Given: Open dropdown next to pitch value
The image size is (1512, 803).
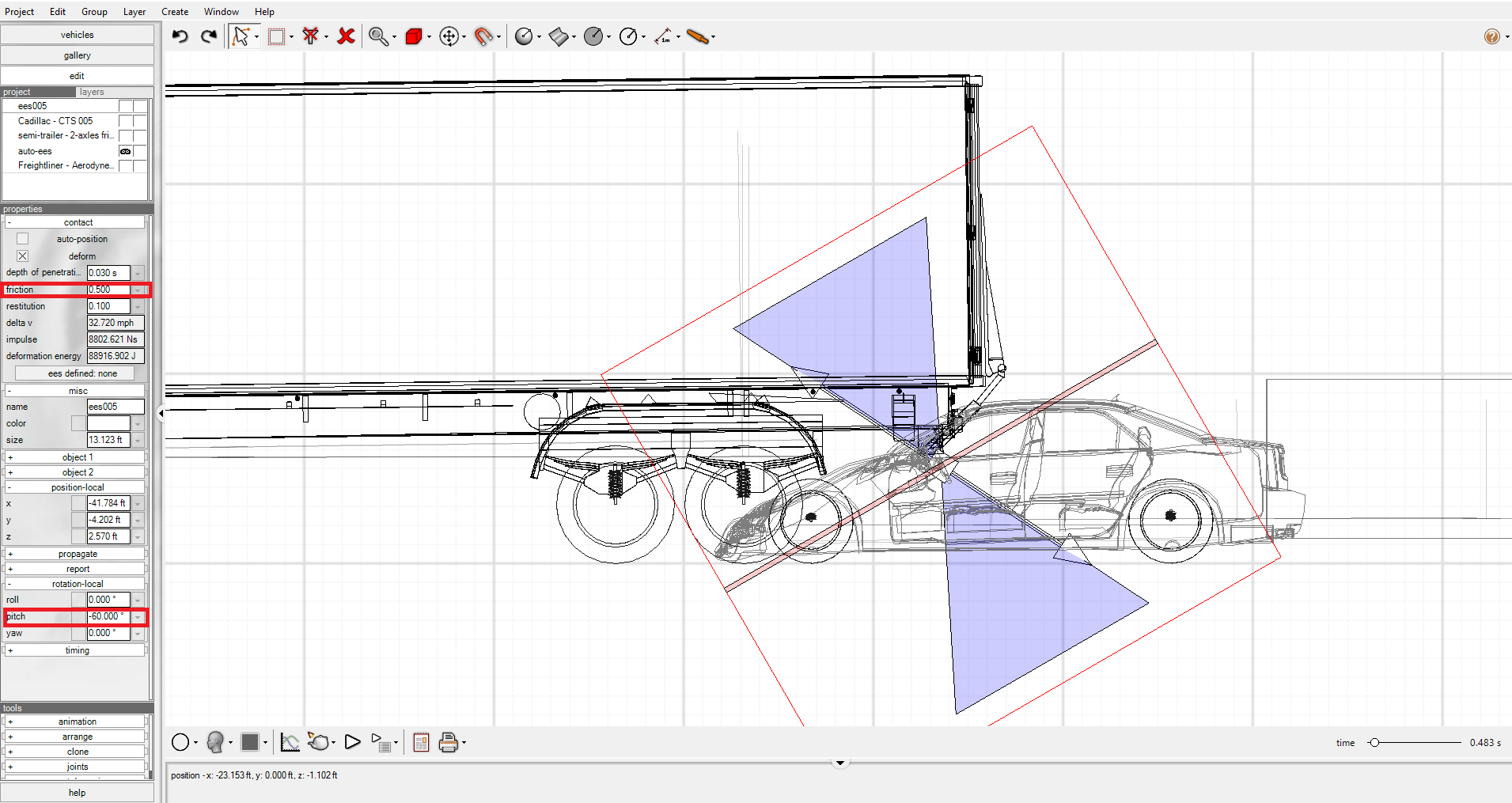Looking at the screenshot, I should [x=138, y=617].
